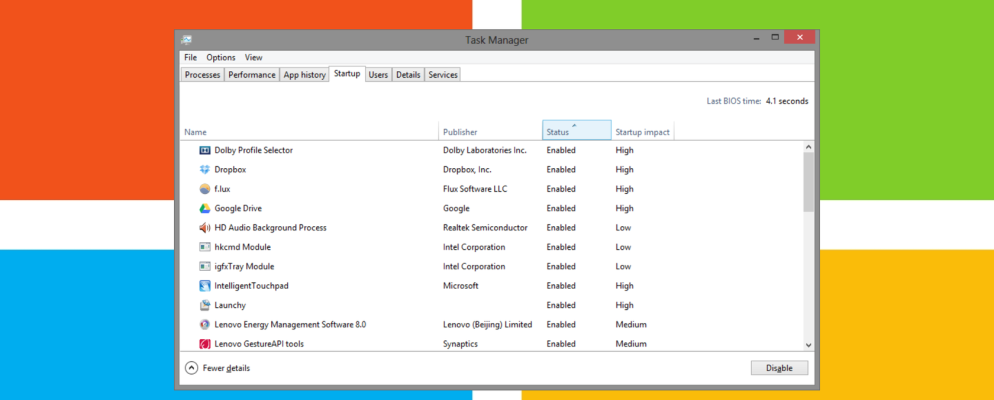The width and height of the screenshot is (994, 400).
Task: Sort by the Status column header
Action: pyautogui.click(x=577, y=131)
